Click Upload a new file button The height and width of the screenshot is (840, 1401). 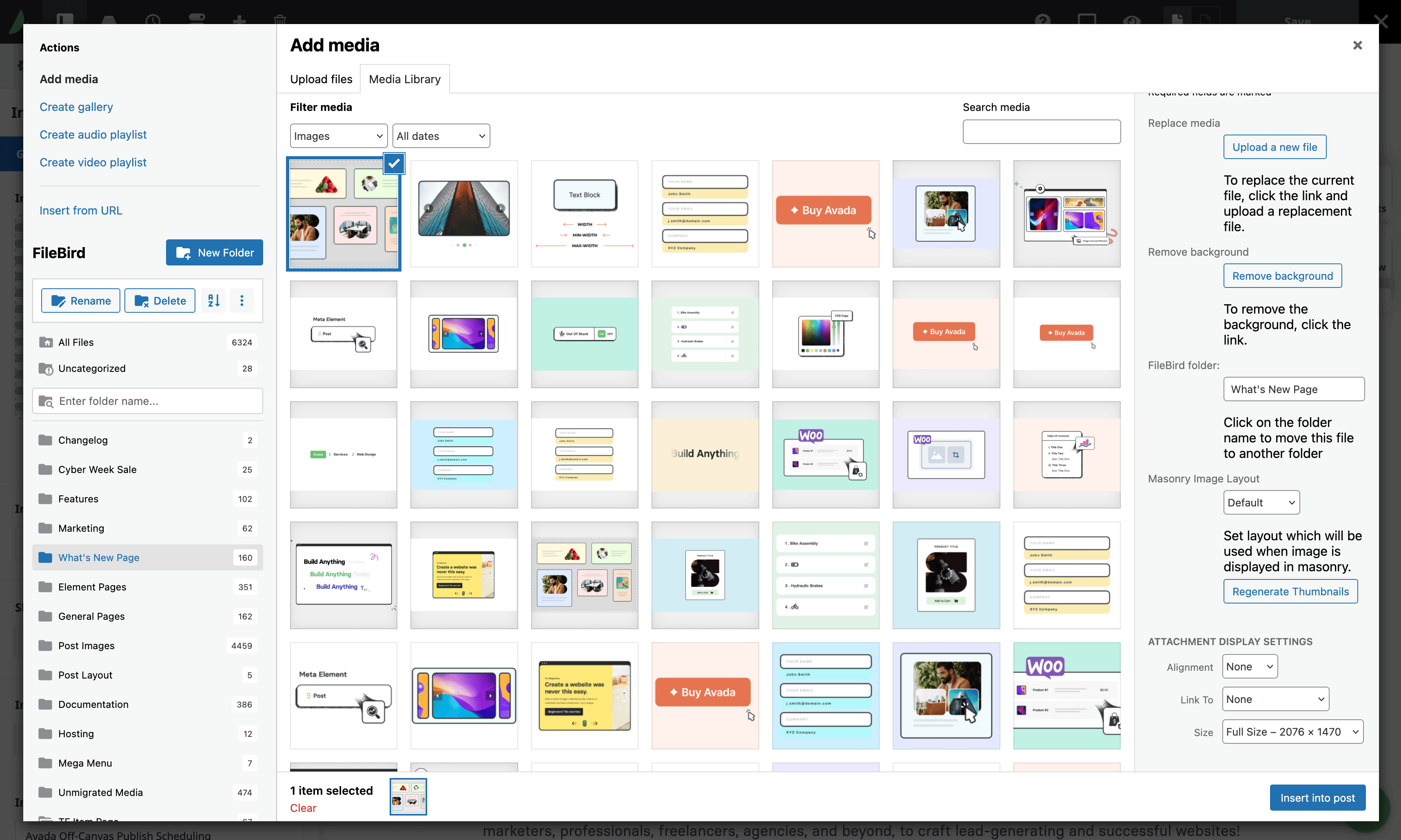[x=1274, y=147]
